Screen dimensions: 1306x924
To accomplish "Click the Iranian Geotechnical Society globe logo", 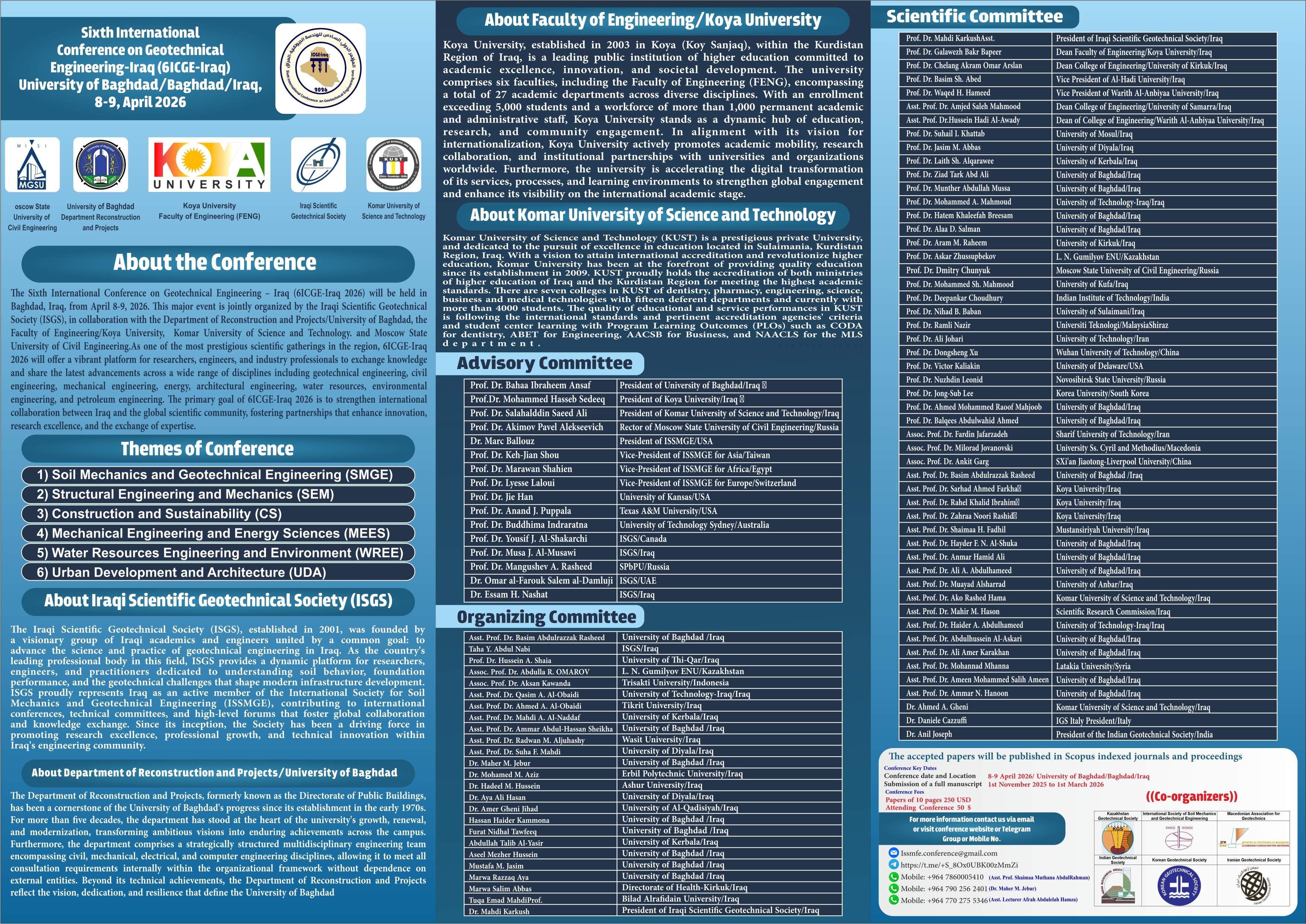I will click(1254, 886).
